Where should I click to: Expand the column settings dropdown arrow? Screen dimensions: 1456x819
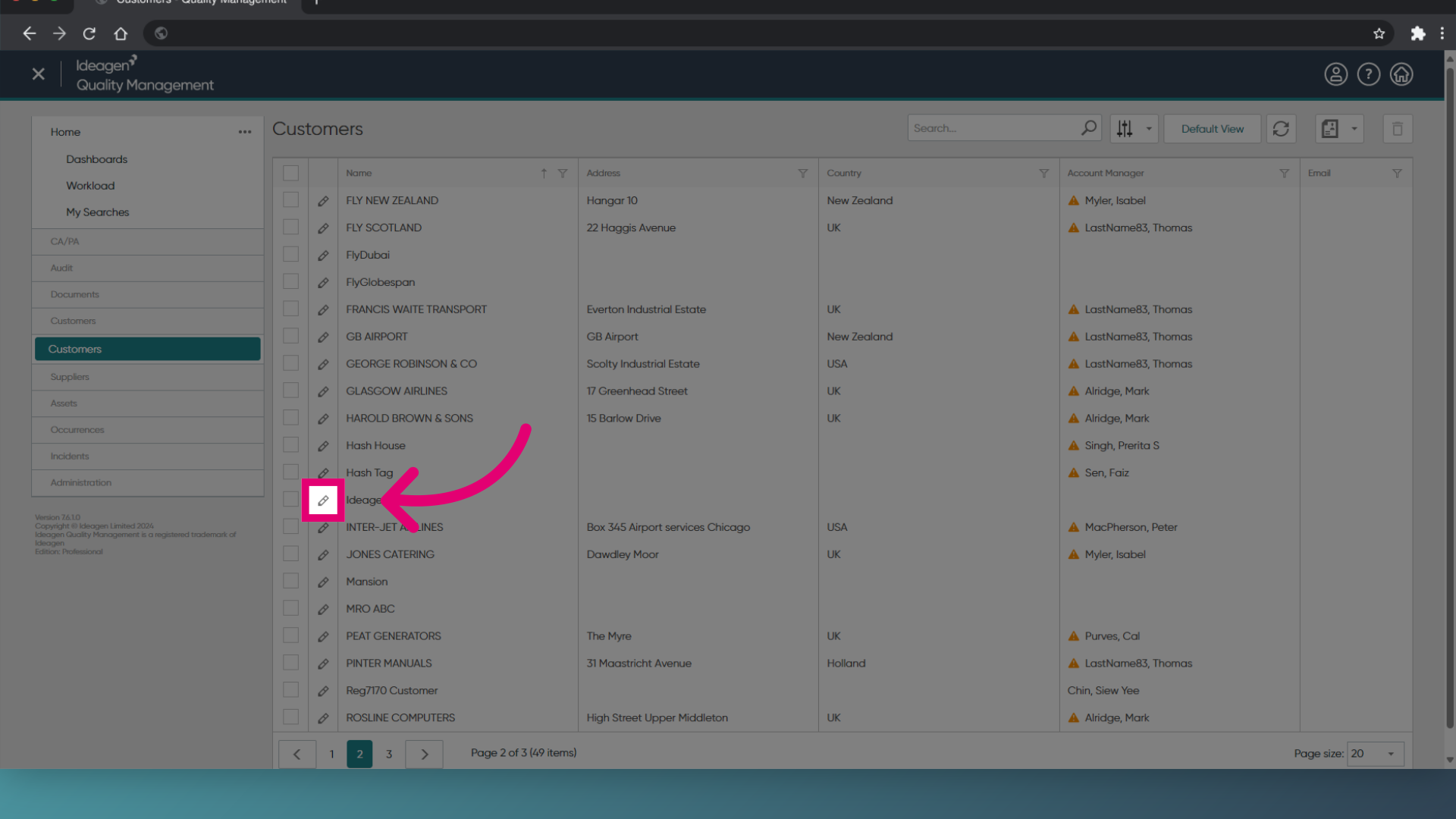(x=1148, y=129)
